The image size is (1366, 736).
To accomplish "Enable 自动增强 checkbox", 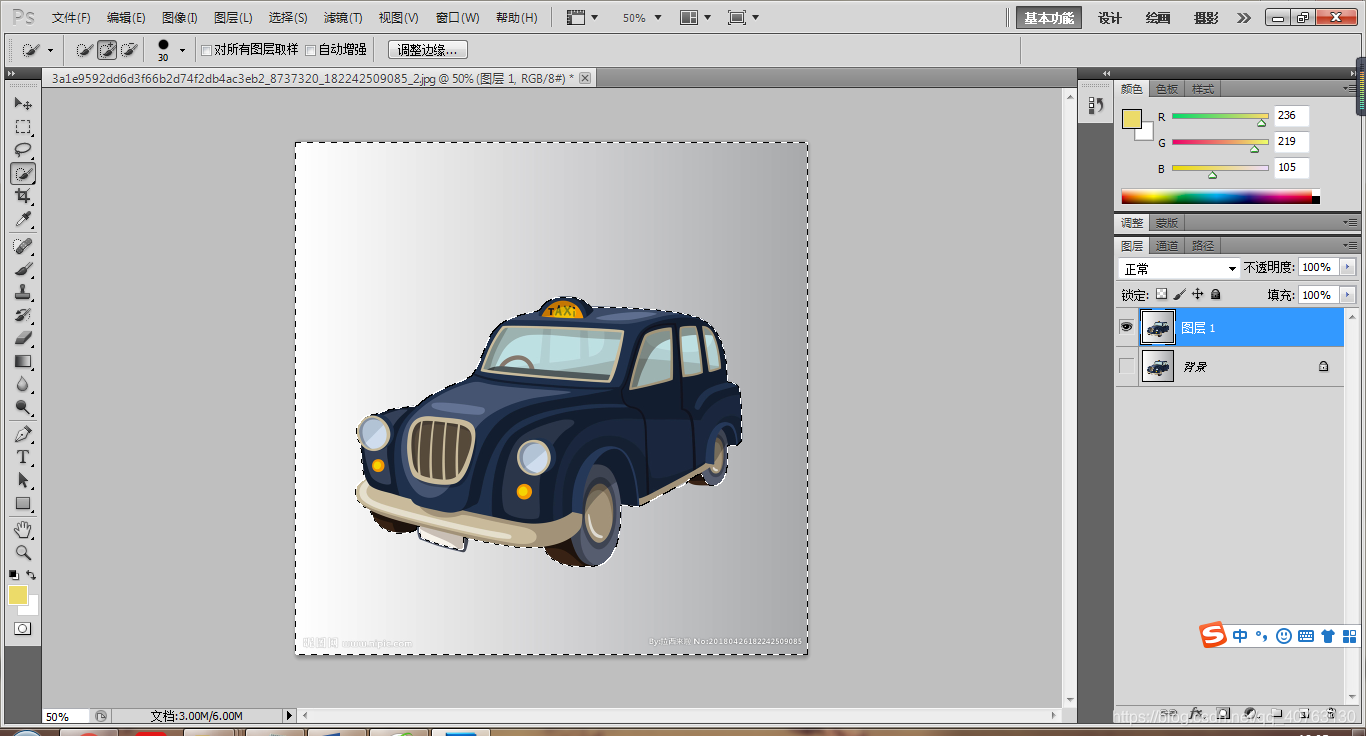I will tap(310, 50).
